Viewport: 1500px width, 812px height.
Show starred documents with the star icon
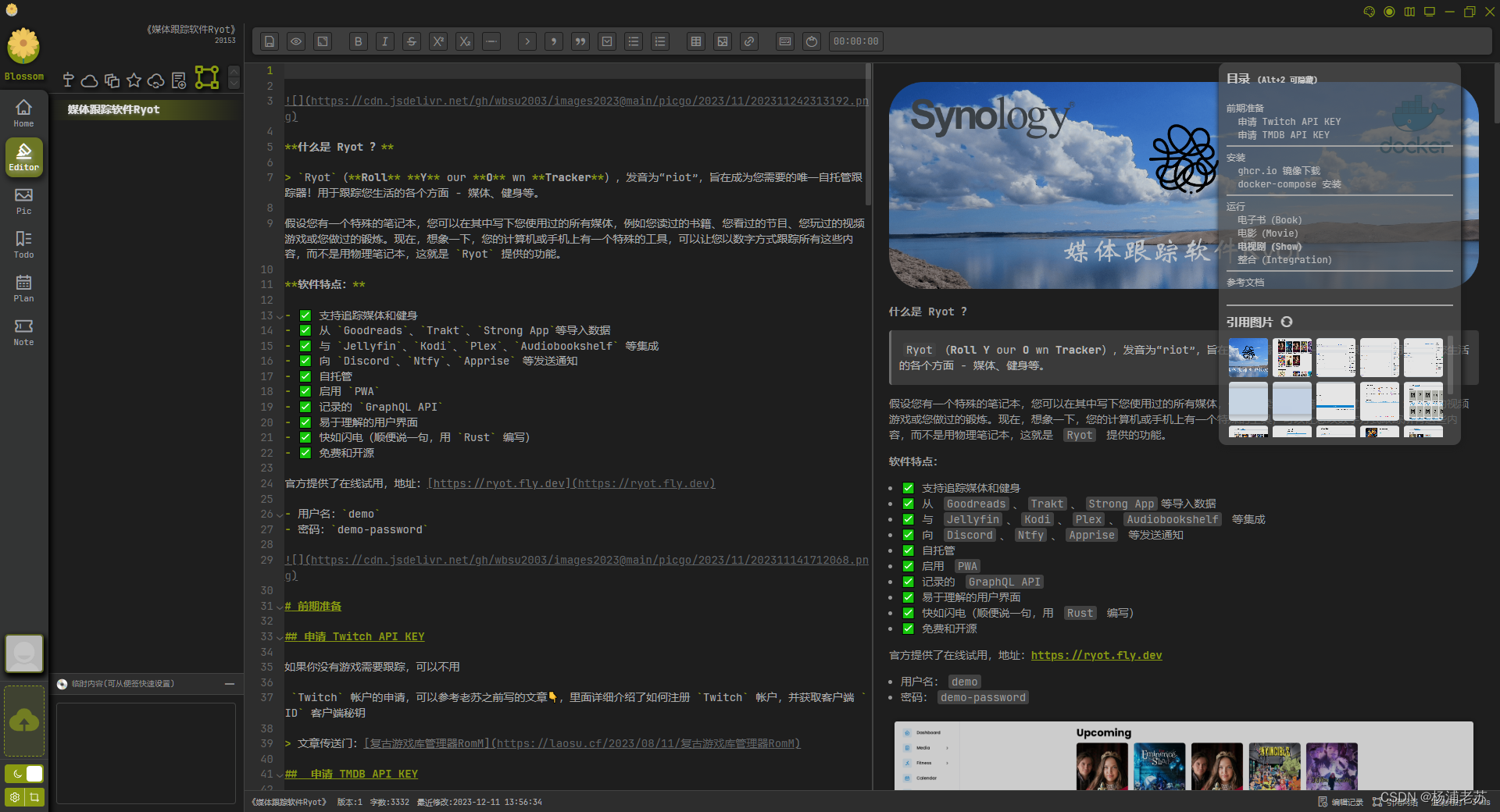coord(134,80)
